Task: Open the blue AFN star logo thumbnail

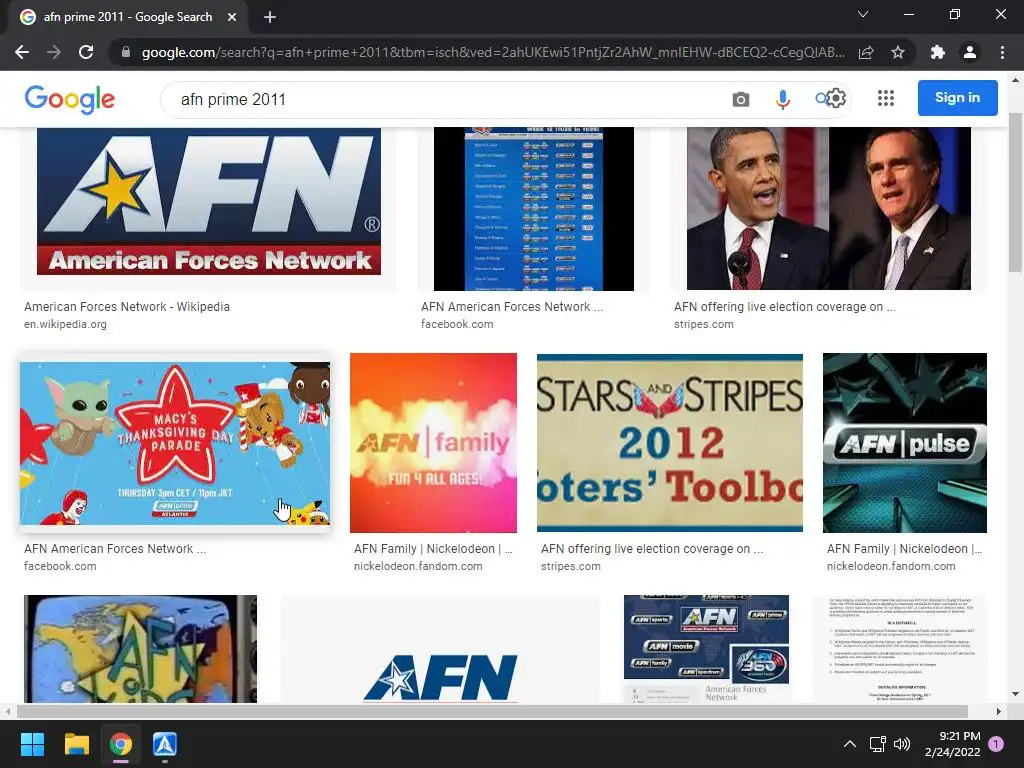Action: [x=440, y=648]
